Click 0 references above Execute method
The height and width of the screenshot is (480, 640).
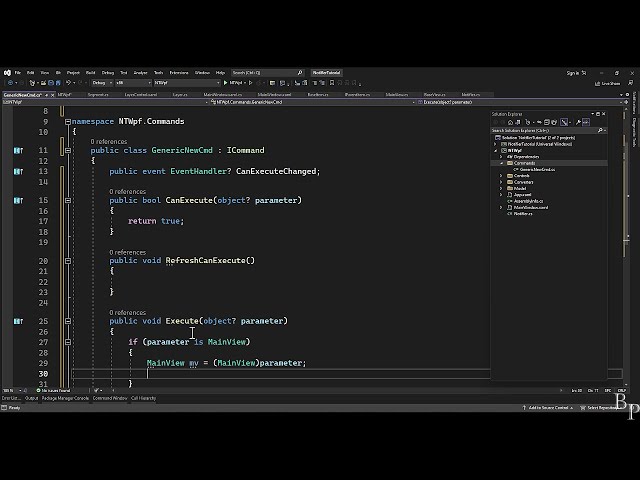127,312
